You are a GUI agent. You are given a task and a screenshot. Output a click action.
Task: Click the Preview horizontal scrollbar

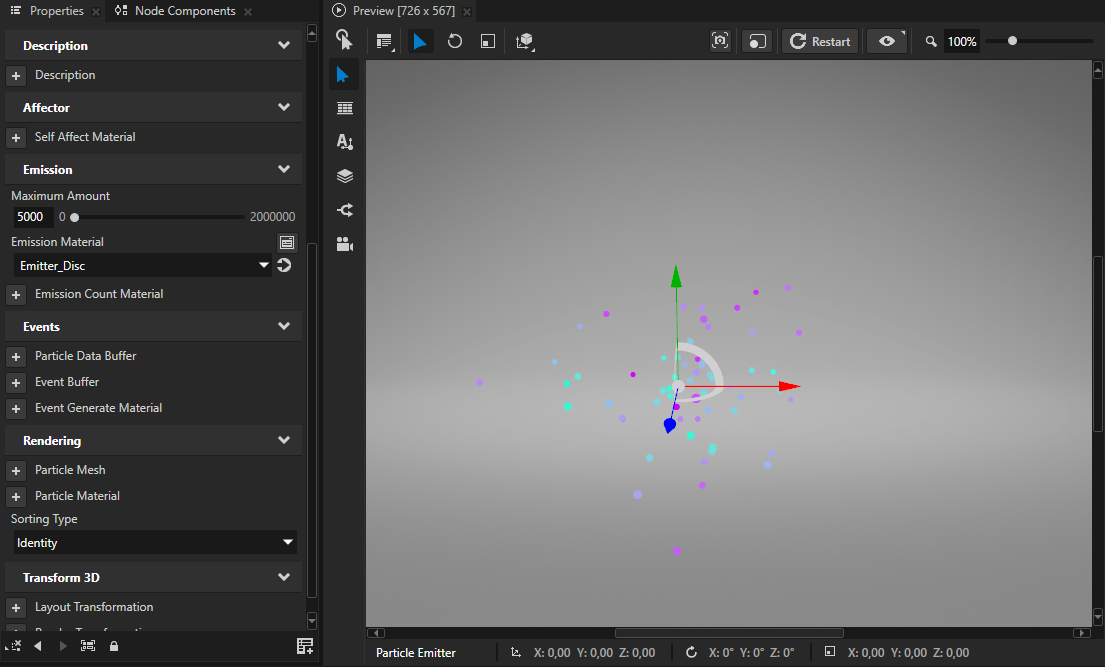729,632
